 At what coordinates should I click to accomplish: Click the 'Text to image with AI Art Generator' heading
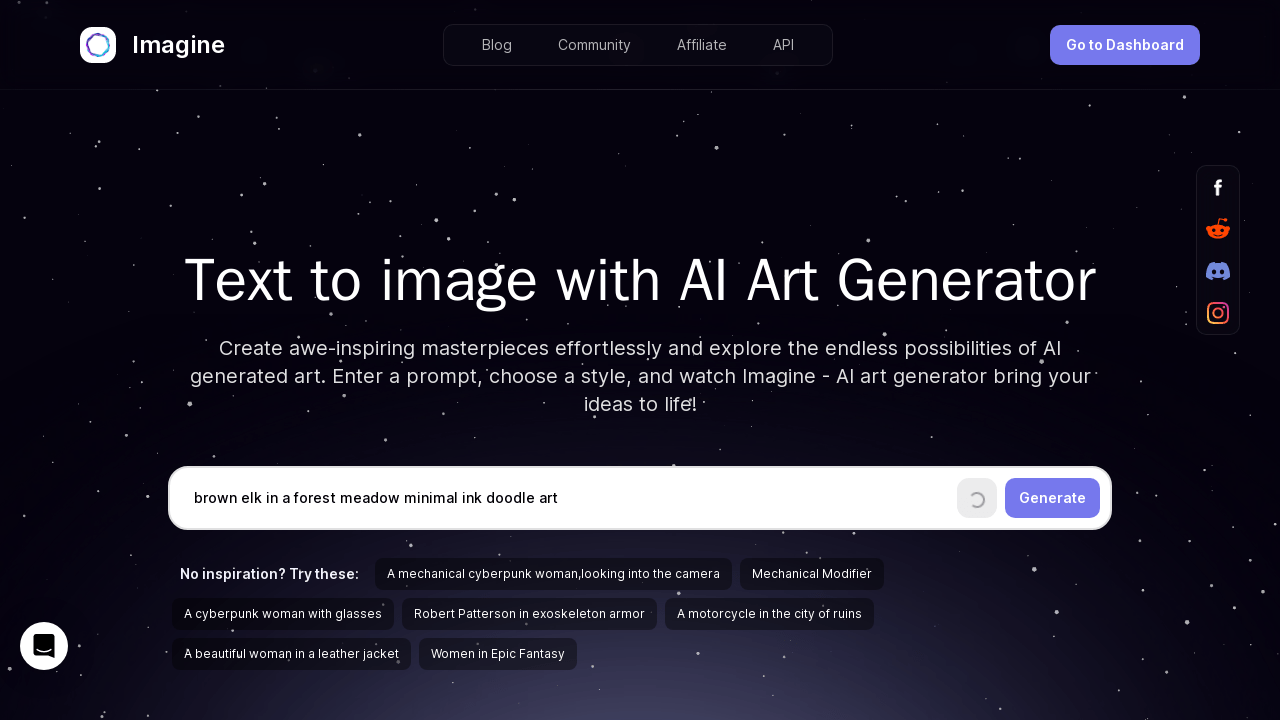click(640, 280)
